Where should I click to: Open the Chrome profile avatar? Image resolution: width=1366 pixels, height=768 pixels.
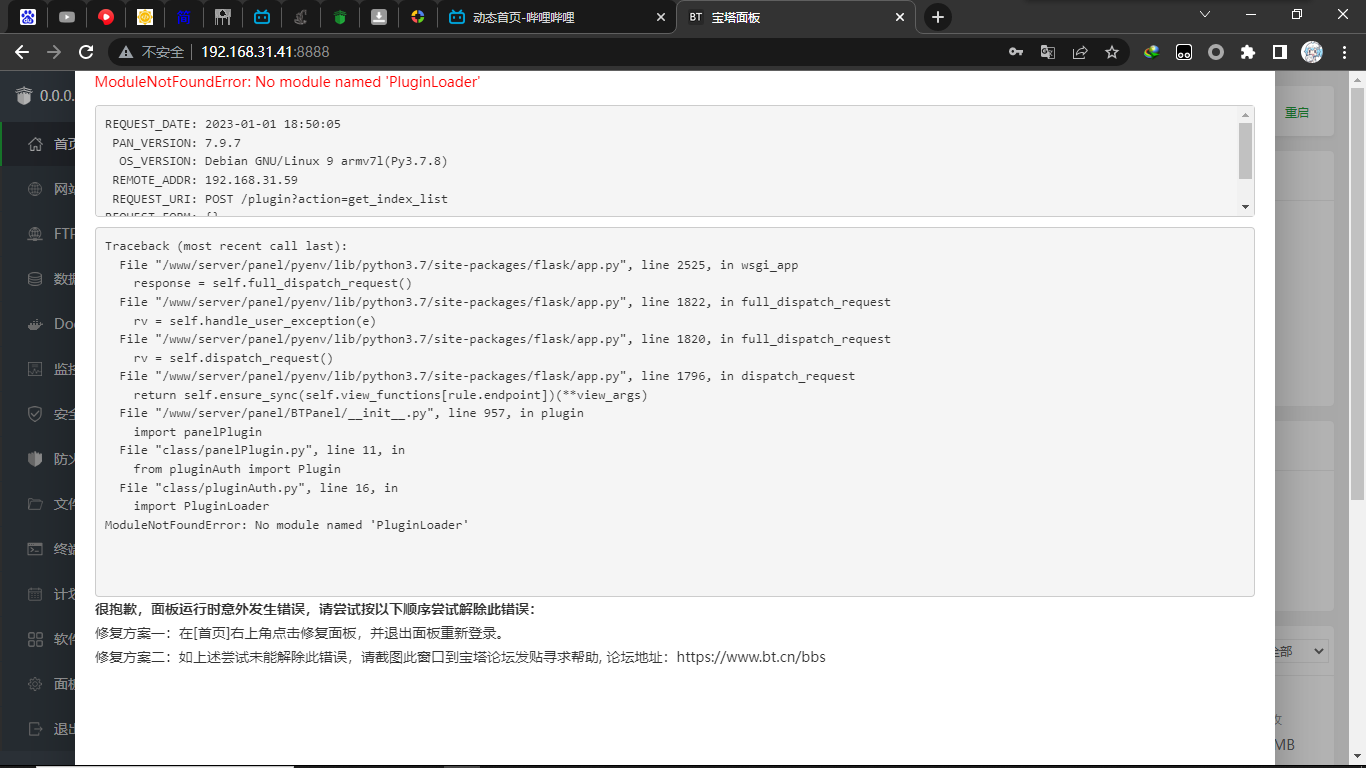pyautogui.click(x=1312, y=52)
